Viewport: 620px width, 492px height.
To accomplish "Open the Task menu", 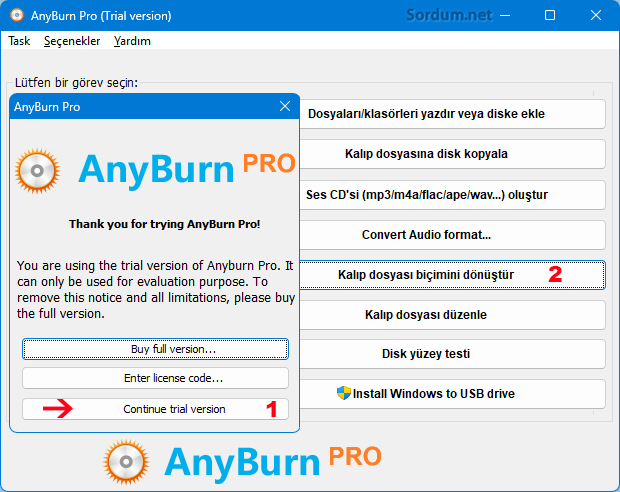I will (19, 41).
